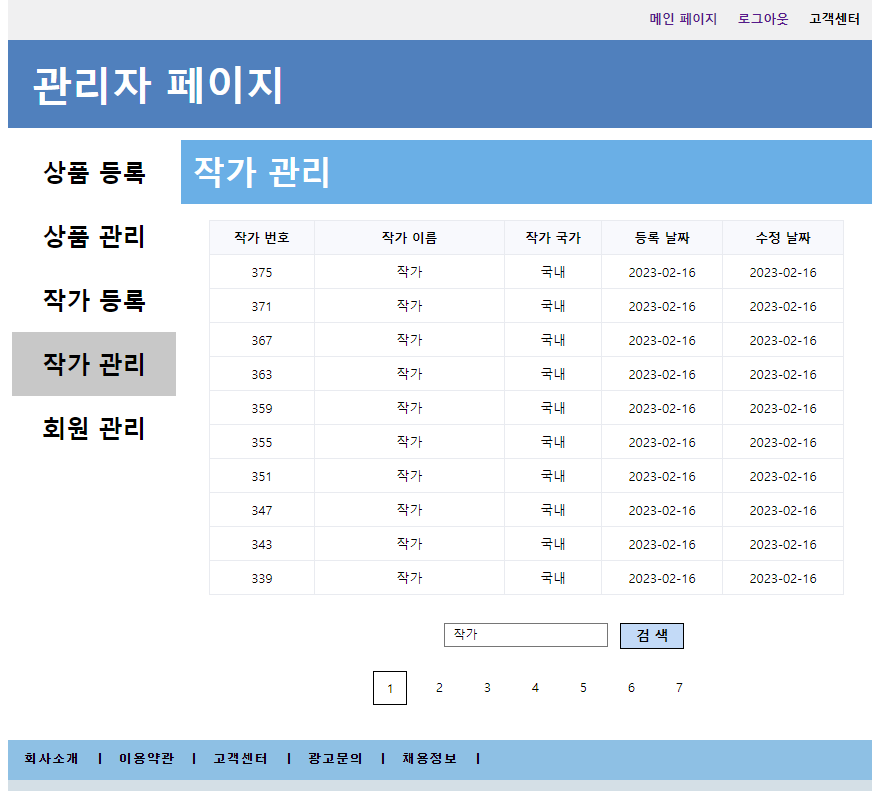This screenshot has width=886, height=791.
Task: Select author number 351 cell
Action: pos(262,476)
